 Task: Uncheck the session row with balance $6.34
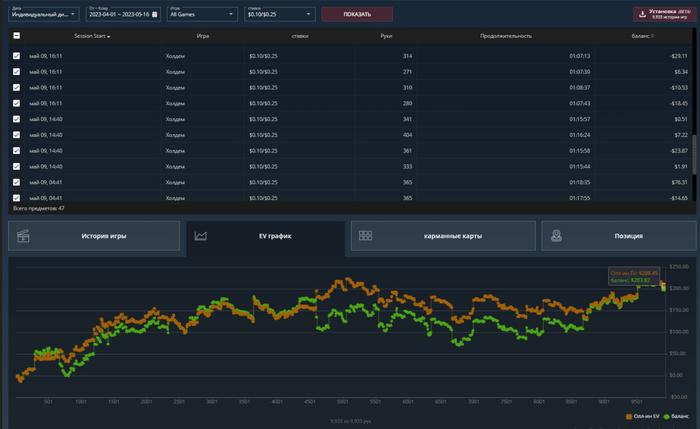(x=17, y=71)
